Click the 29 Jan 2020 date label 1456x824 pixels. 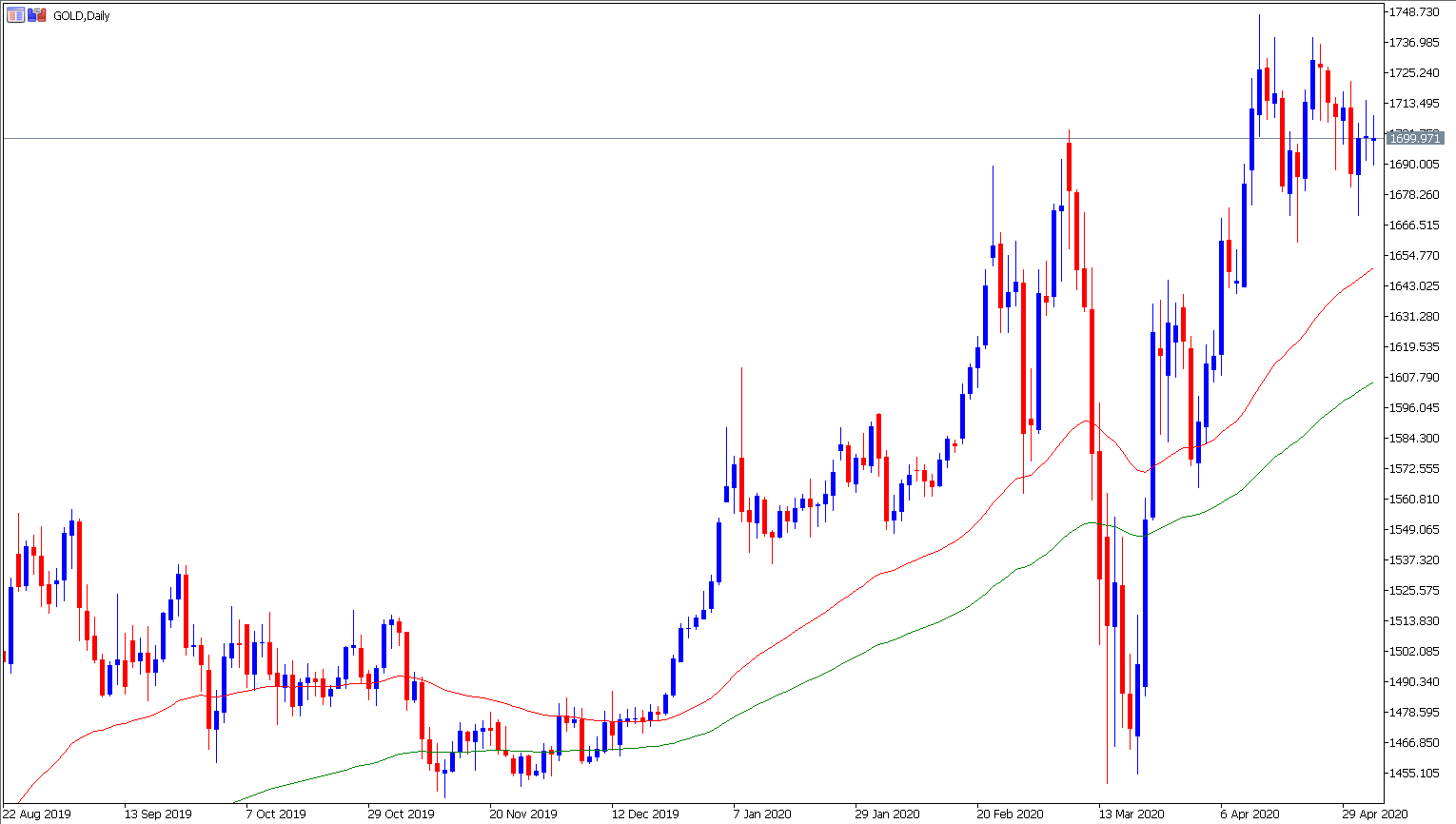887,814
